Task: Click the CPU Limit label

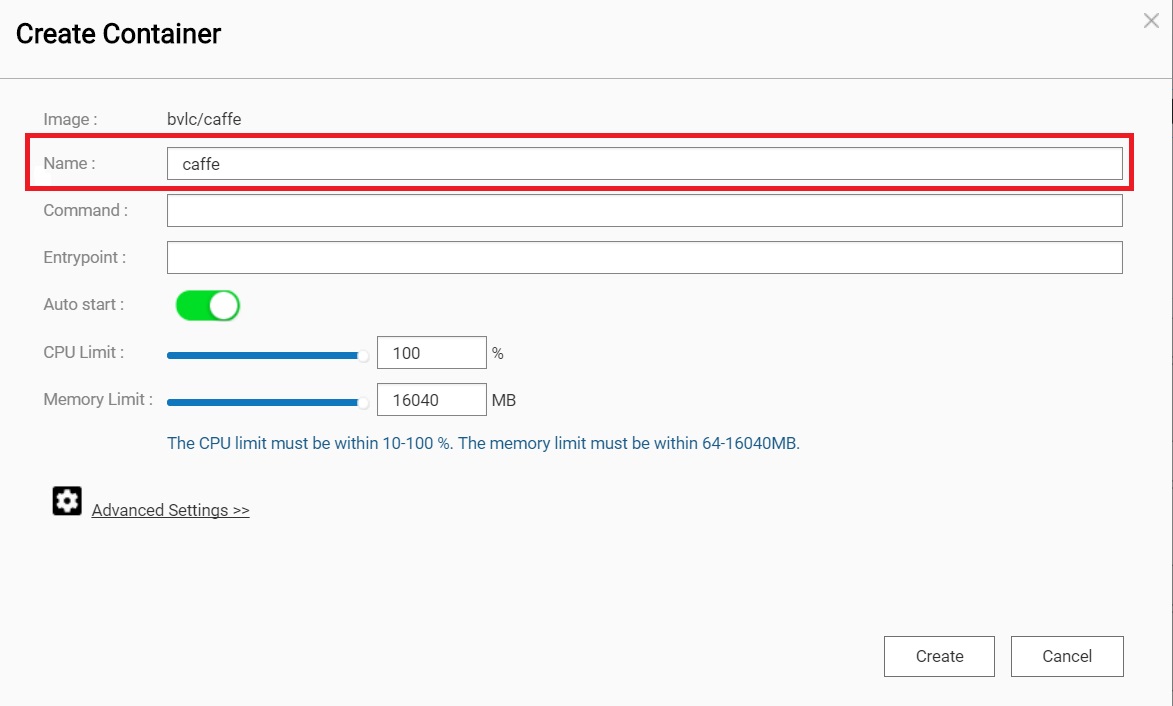Action: (84, 352)
